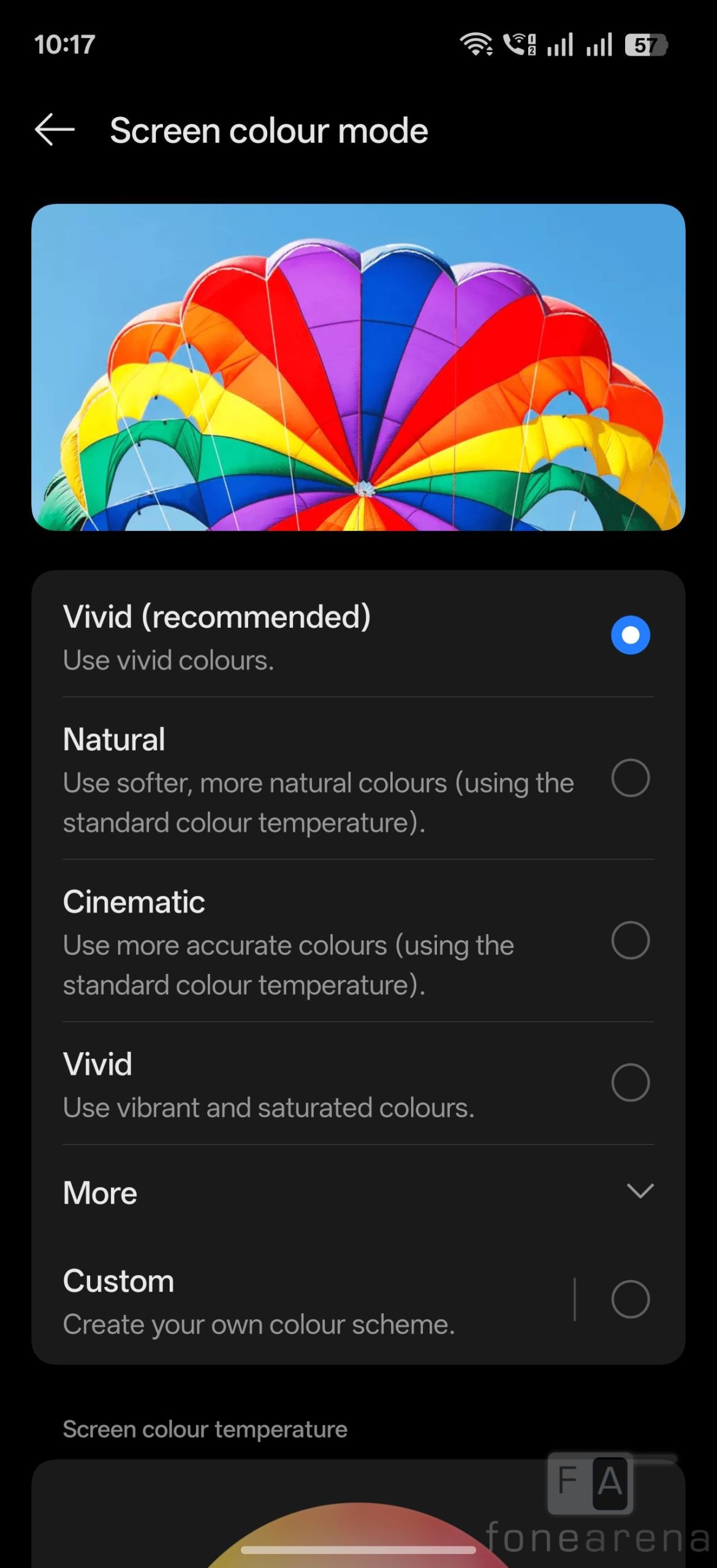Tap the status bar clock

tap(64, 45)
